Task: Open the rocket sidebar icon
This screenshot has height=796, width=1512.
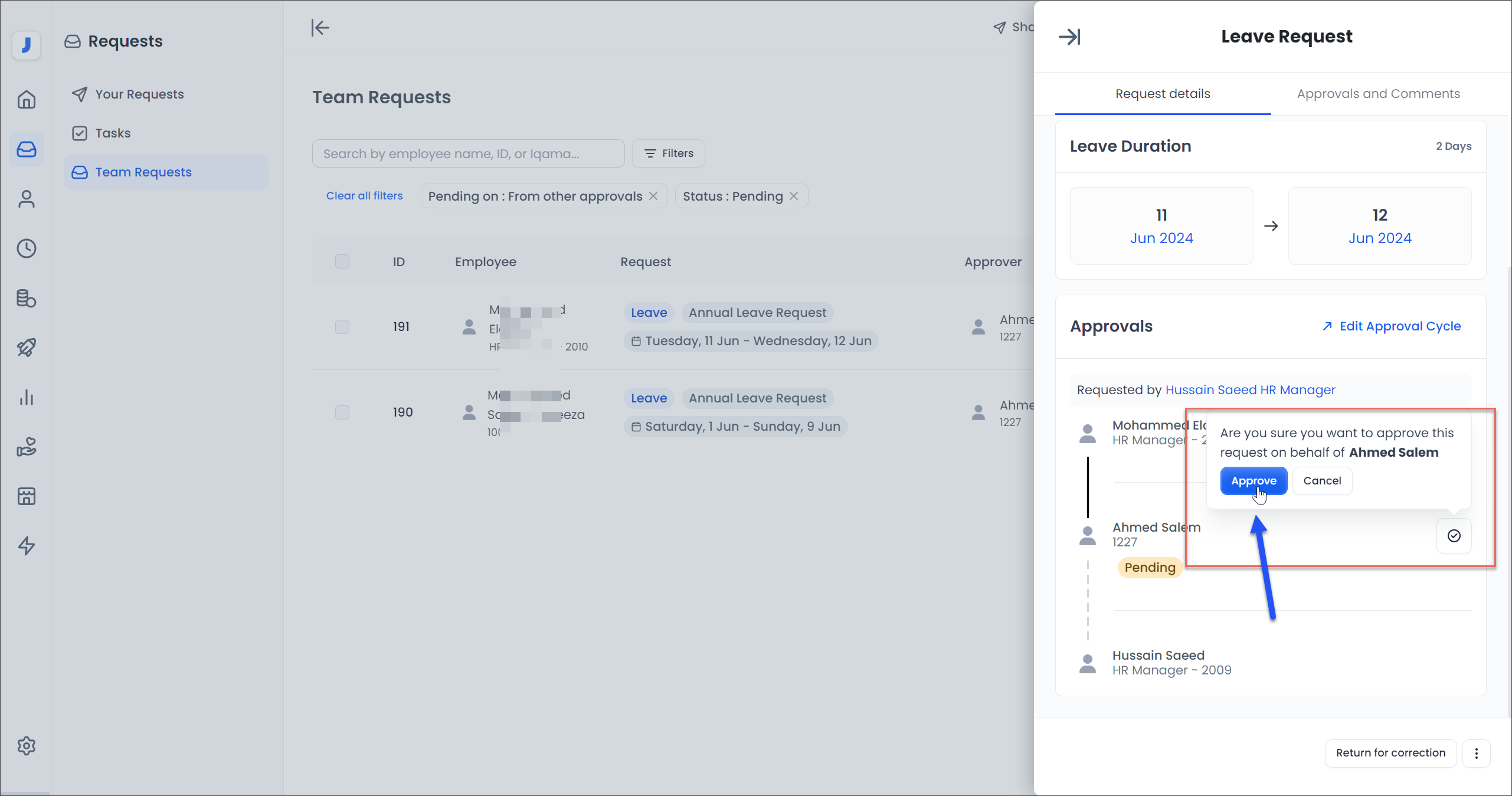Action: [27, 348]
